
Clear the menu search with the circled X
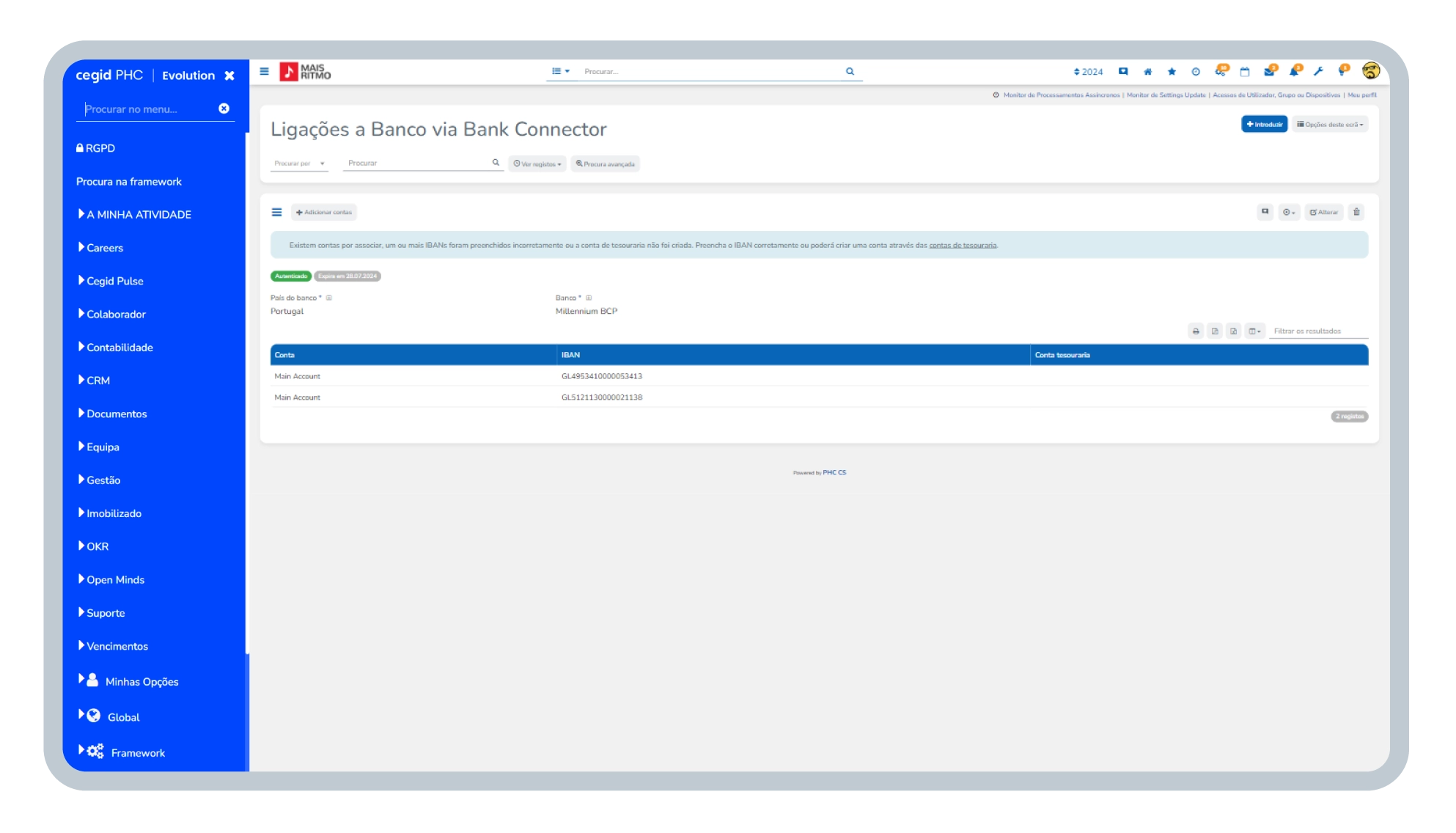pyautogui.click(x=224, y=109)
